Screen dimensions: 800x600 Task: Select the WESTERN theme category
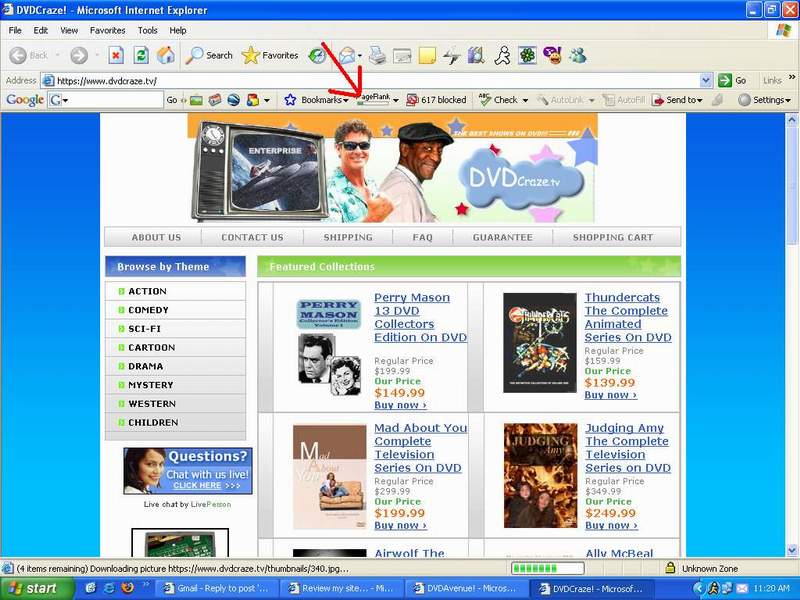coord(175,404)
